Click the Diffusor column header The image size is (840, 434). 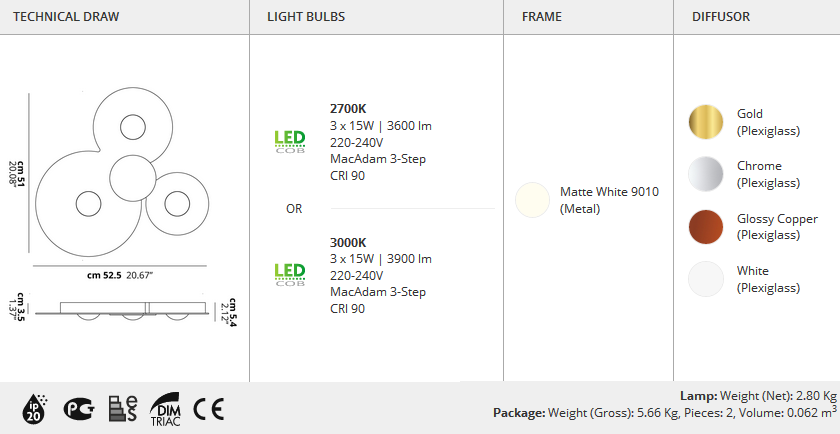coord(721,17)
